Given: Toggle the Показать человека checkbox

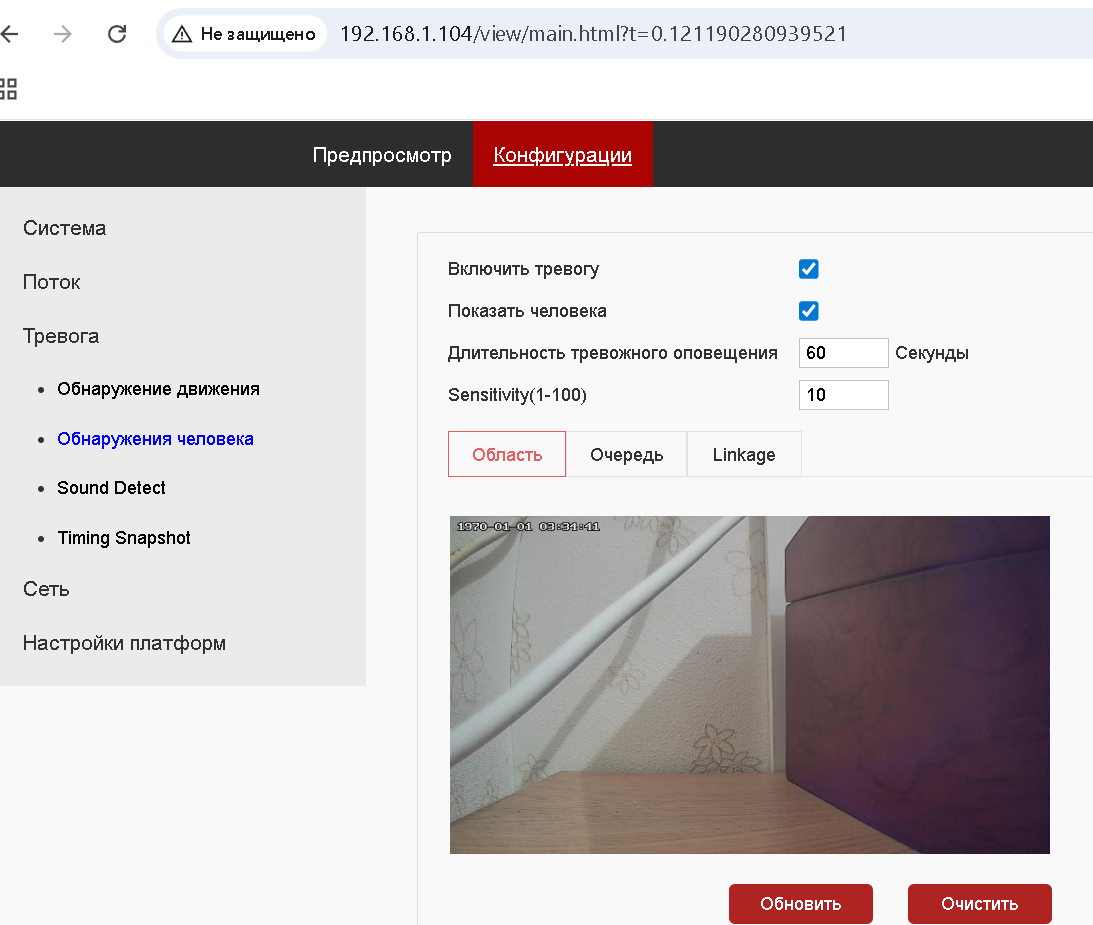Looking at the screenshot, I should tap(809, 311).
